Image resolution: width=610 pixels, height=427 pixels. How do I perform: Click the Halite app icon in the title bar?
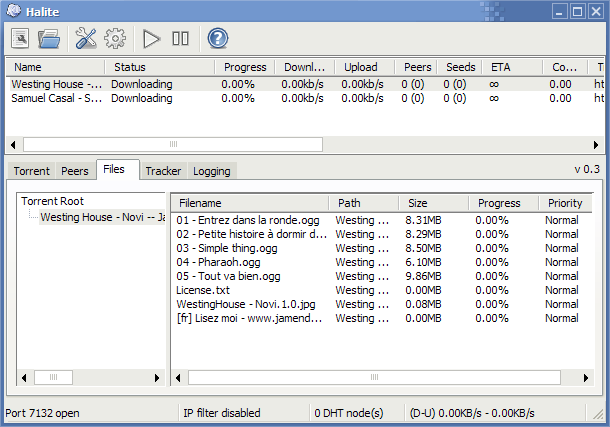tap(14, 10)
